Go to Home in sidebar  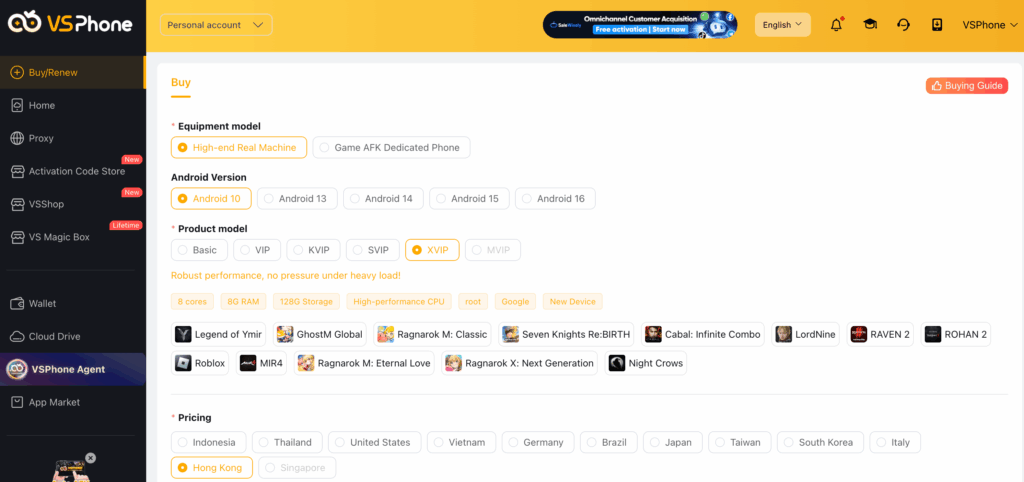coord(72,105)
